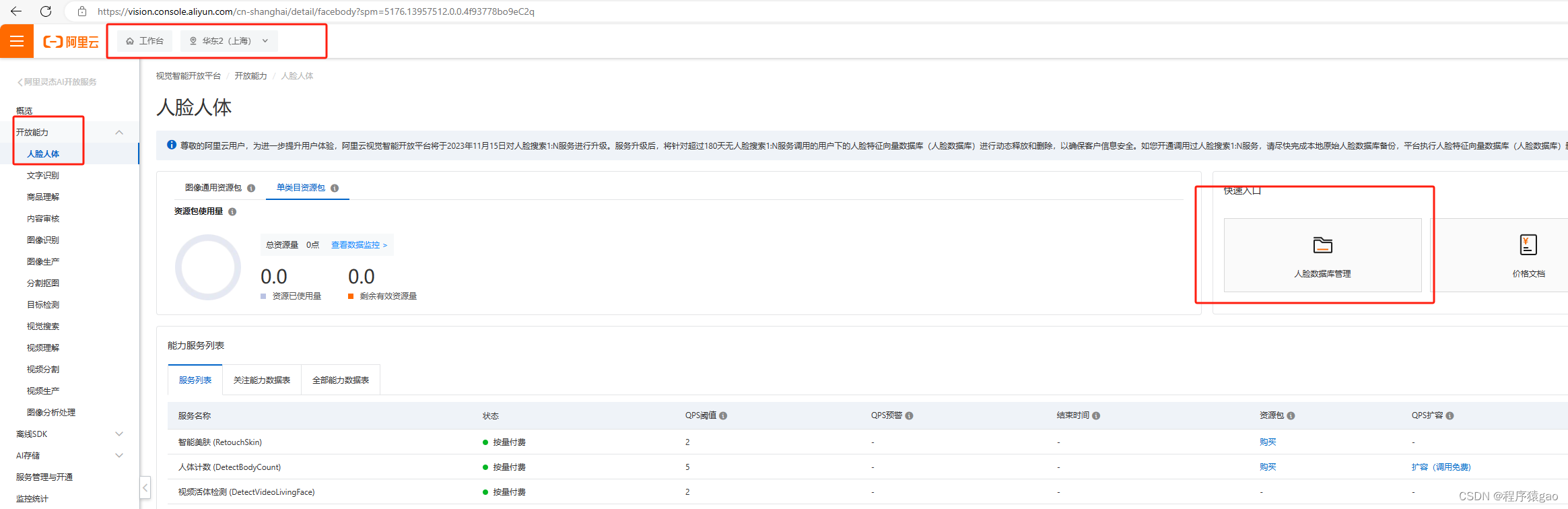Click info icon beside 资源包 column header

(1291, 416)
